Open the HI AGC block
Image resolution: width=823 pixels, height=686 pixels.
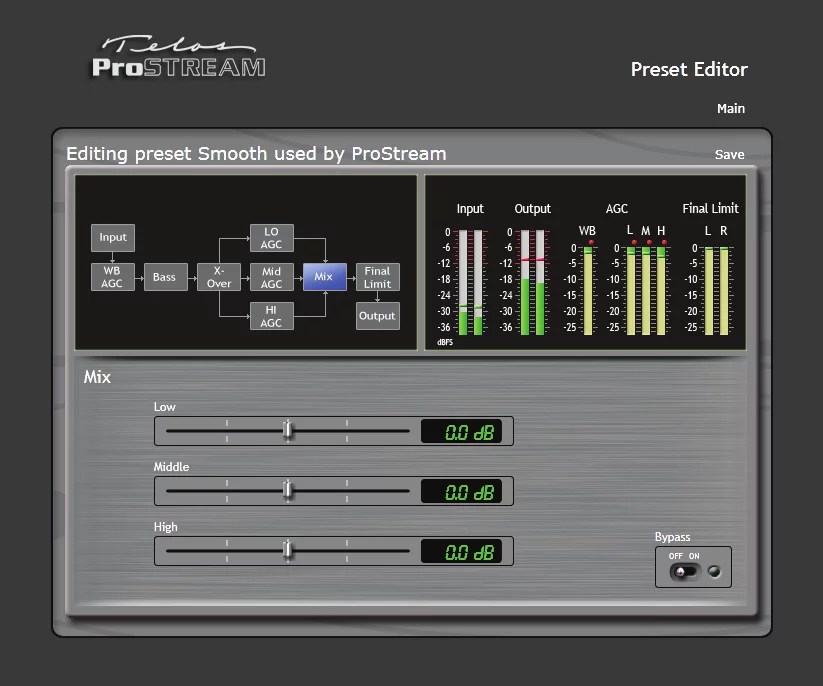(x=271, y=316)
